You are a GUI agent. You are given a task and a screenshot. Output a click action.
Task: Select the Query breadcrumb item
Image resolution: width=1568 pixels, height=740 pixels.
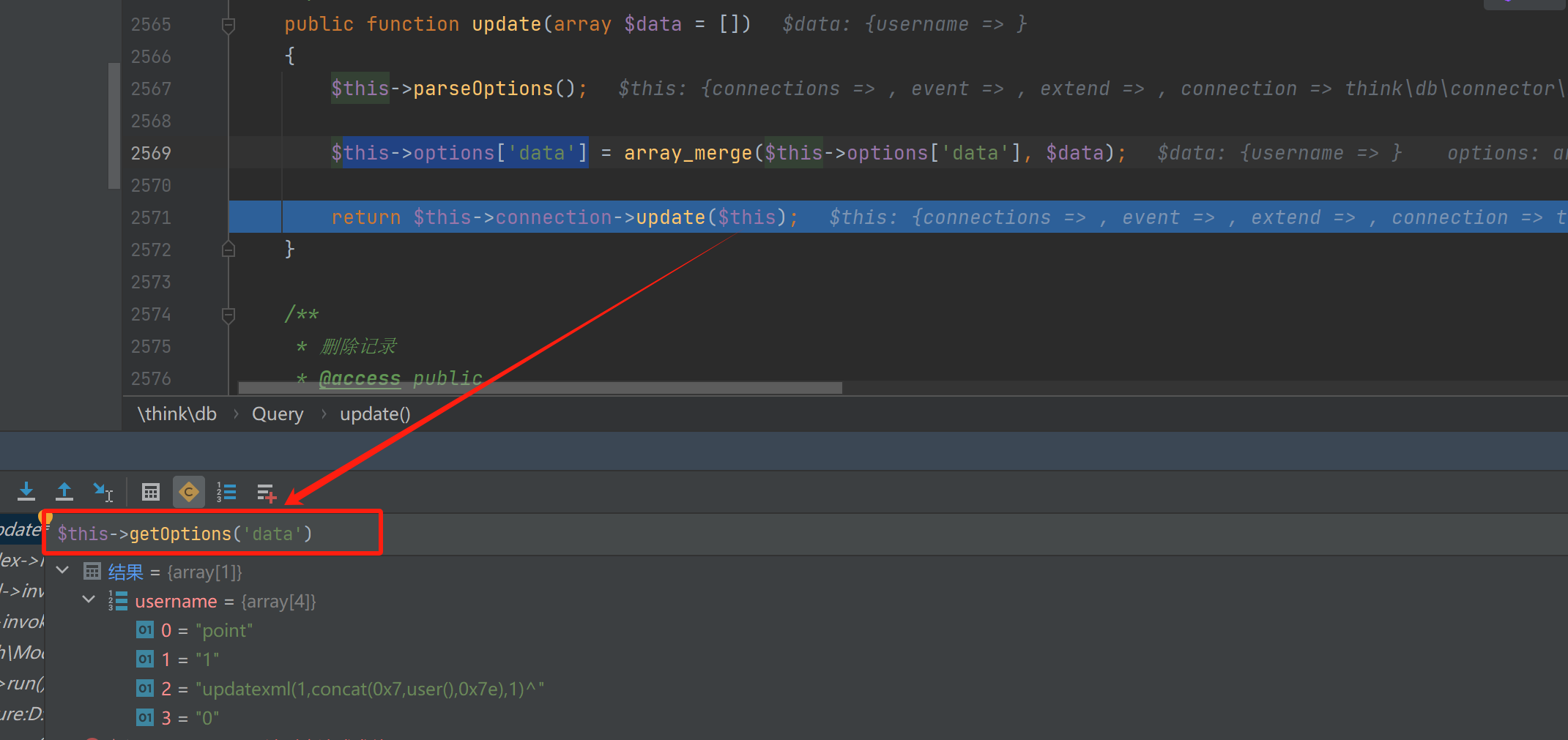(278, 414)
